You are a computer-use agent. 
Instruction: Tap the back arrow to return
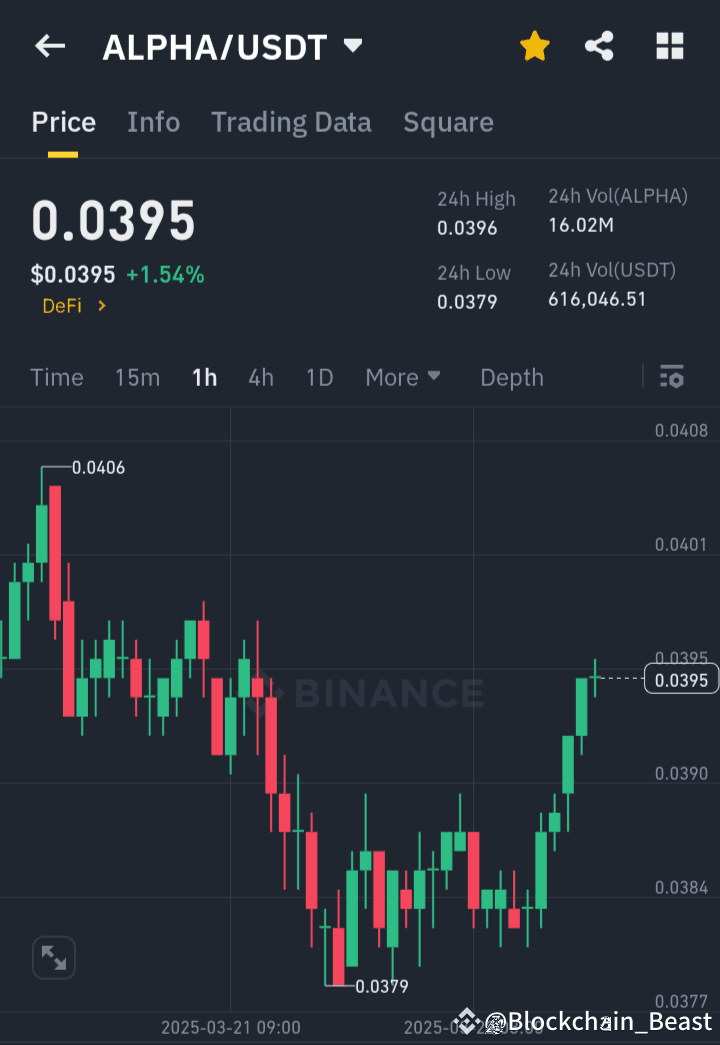[49, 46]
